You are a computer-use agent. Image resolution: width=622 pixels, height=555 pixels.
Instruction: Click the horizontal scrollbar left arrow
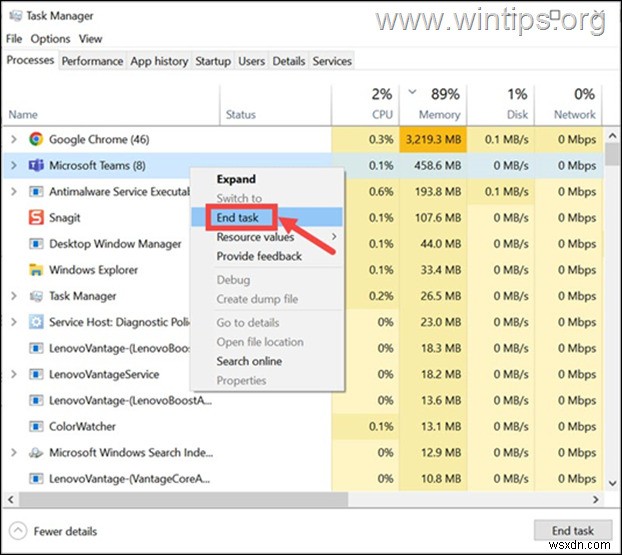(x=11, y=499)
